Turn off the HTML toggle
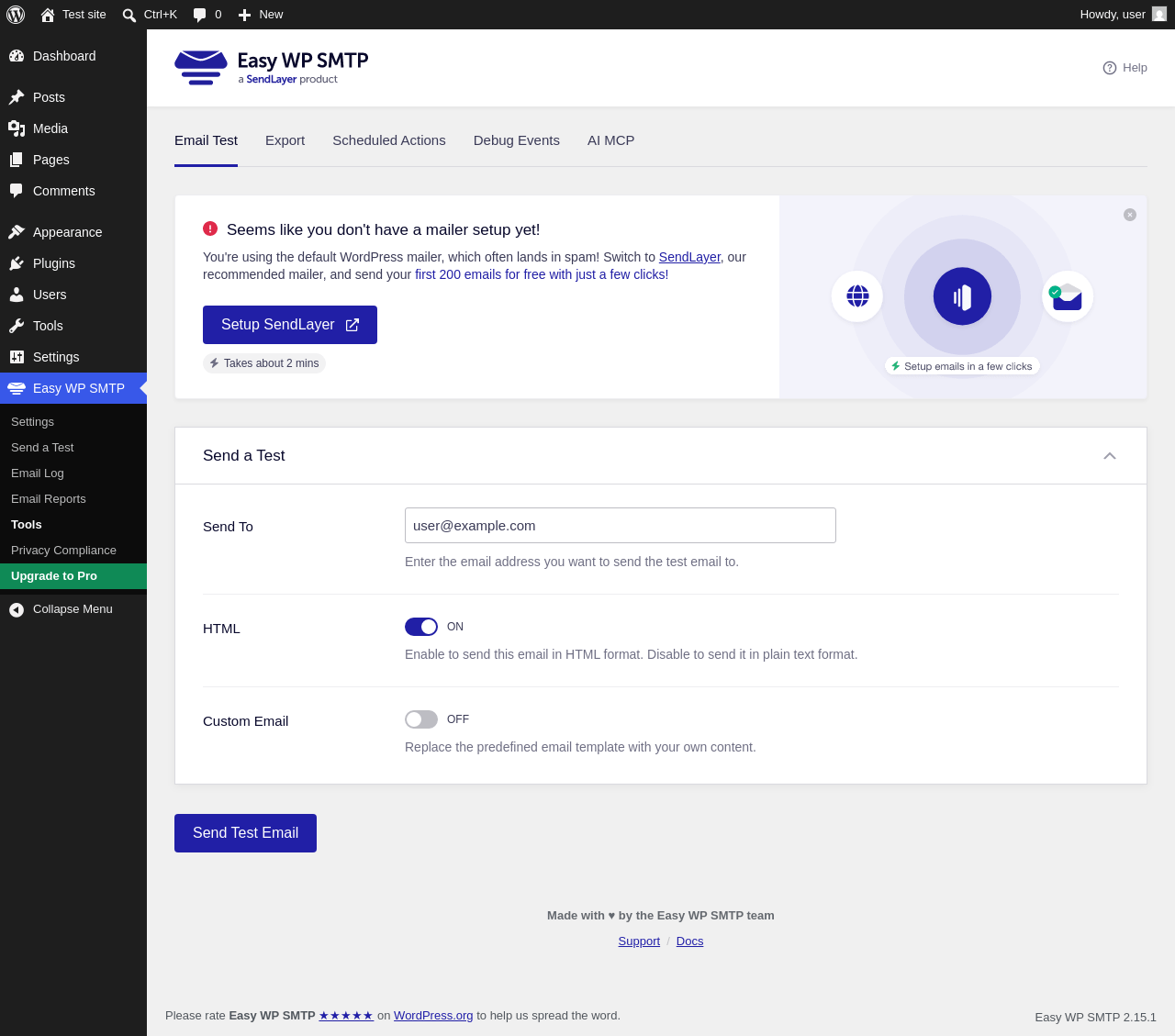Viewport: 1175px width, 1036px height. (421, 627)
